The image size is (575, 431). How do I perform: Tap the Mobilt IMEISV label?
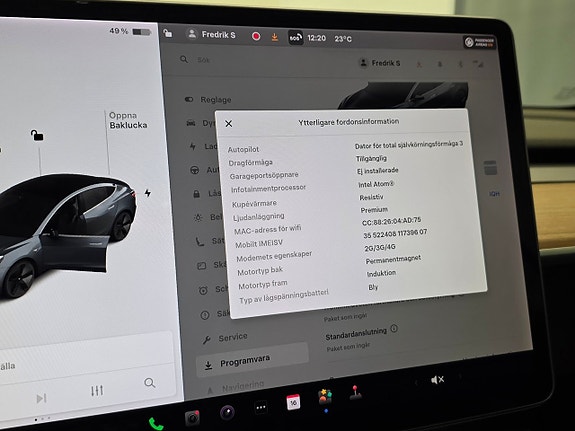(259, 244)
